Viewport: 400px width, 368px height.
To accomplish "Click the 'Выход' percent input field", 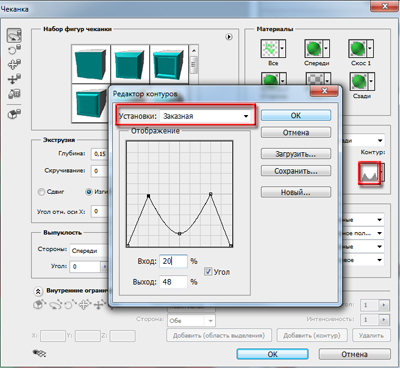I will (x=173, y=282).
